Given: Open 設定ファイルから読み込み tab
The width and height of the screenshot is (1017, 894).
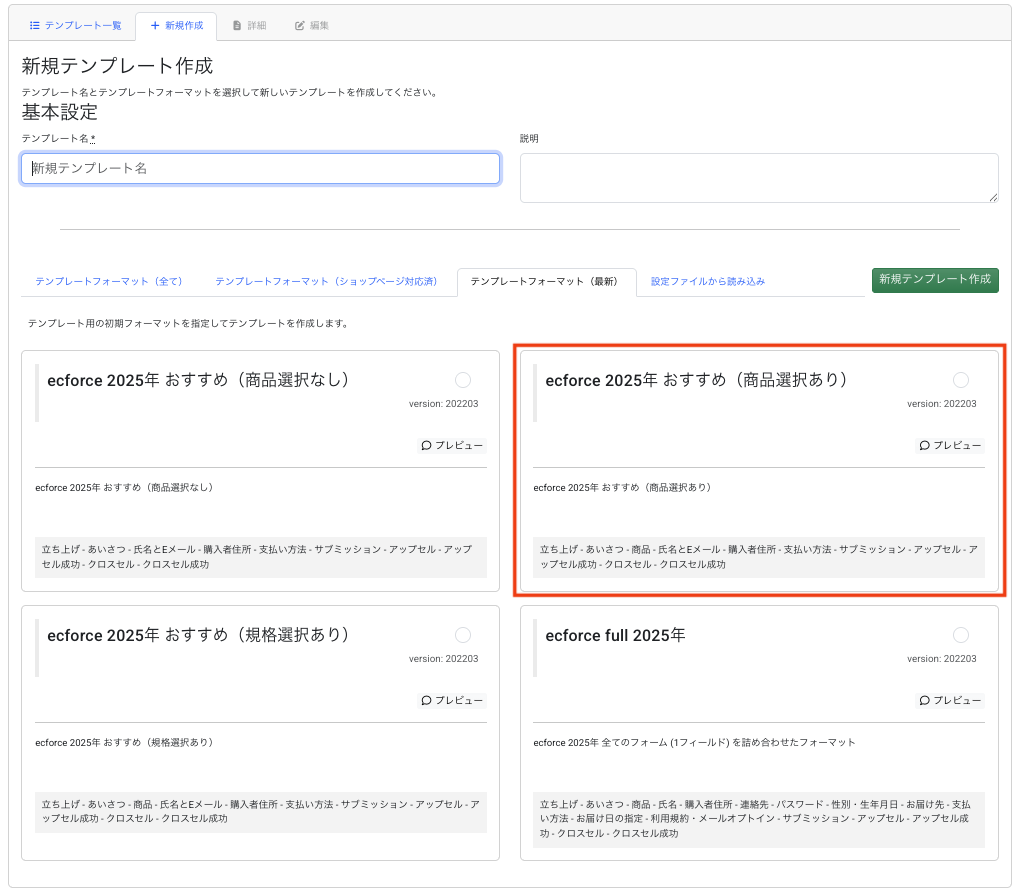Looking at the screenshot, I should pyautogui.click(x=708, y=282).
